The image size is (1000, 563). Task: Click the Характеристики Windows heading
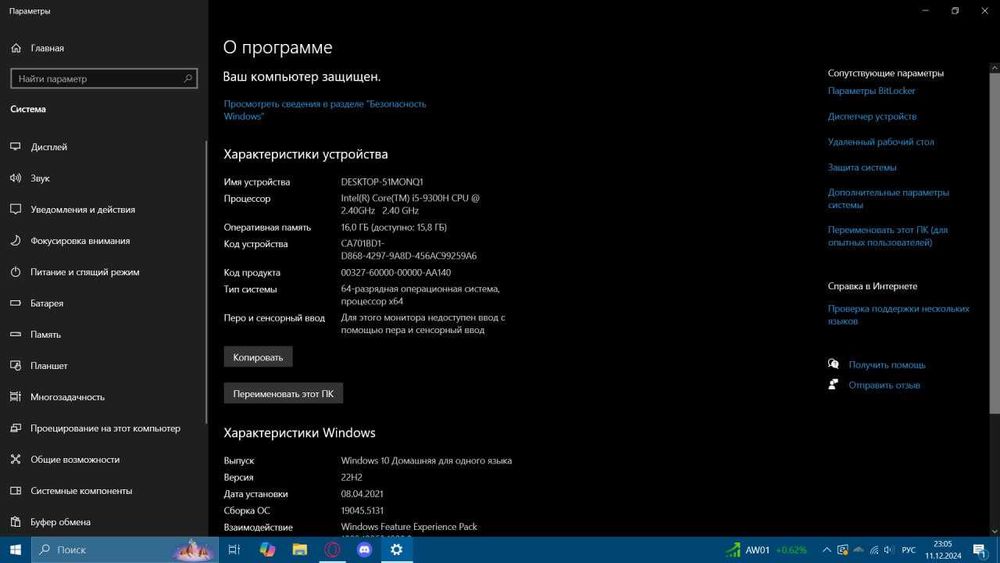click(x=299, y=432)
